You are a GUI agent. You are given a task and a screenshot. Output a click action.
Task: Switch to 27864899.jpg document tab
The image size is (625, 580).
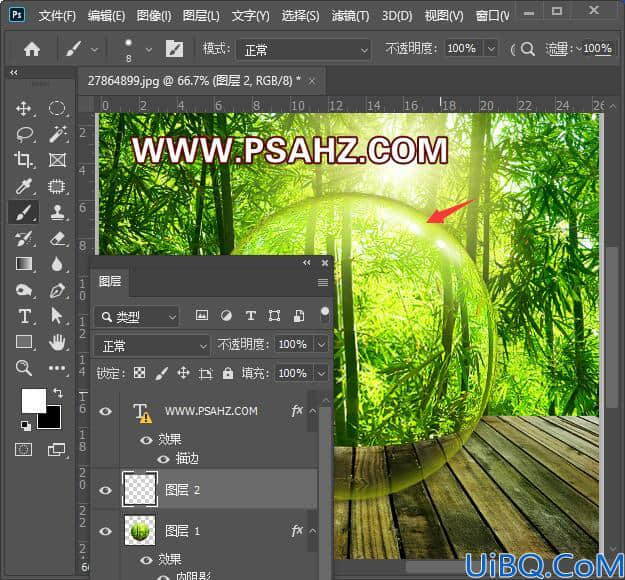(x=194, y=81)
